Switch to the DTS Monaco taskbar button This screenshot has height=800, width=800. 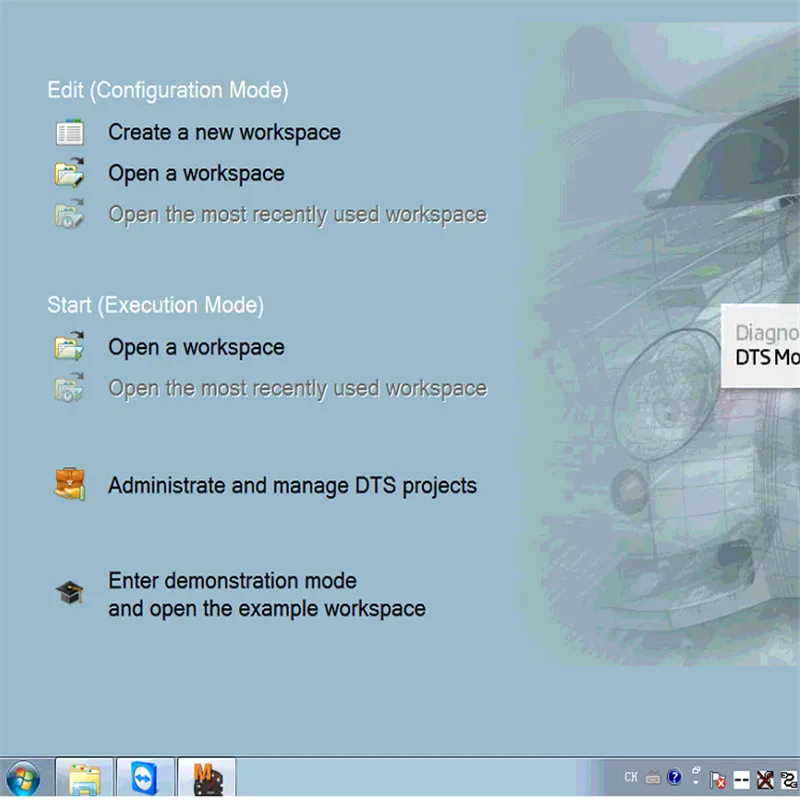point(207,779)
